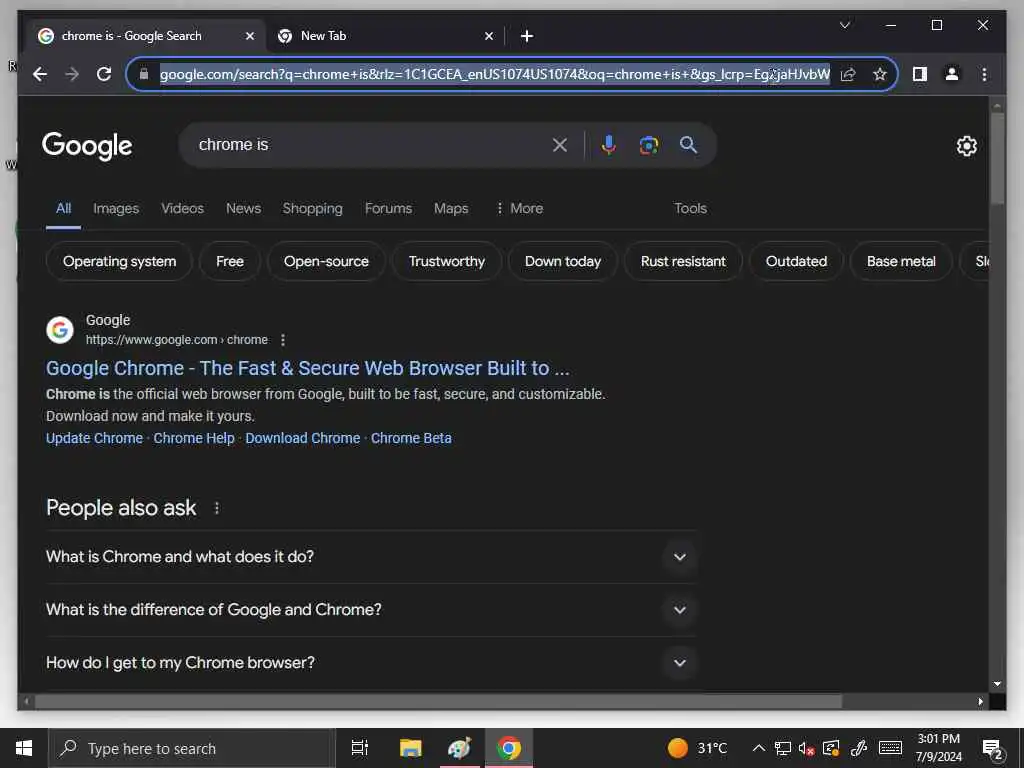
Task: Go back to the previous page
Action: click(40, 74)
